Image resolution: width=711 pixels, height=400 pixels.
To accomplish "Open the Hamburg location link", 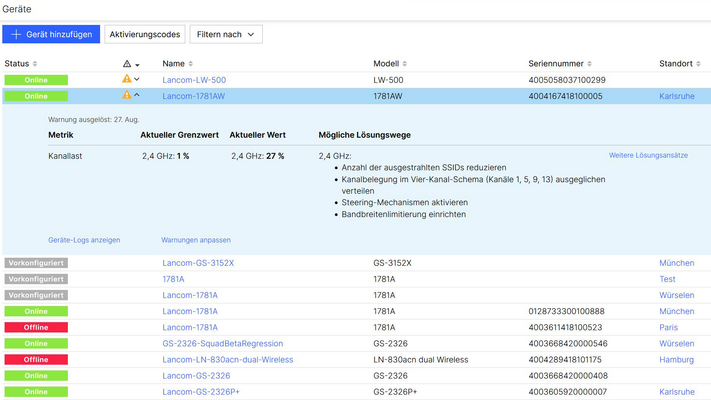I will [677, 359].
